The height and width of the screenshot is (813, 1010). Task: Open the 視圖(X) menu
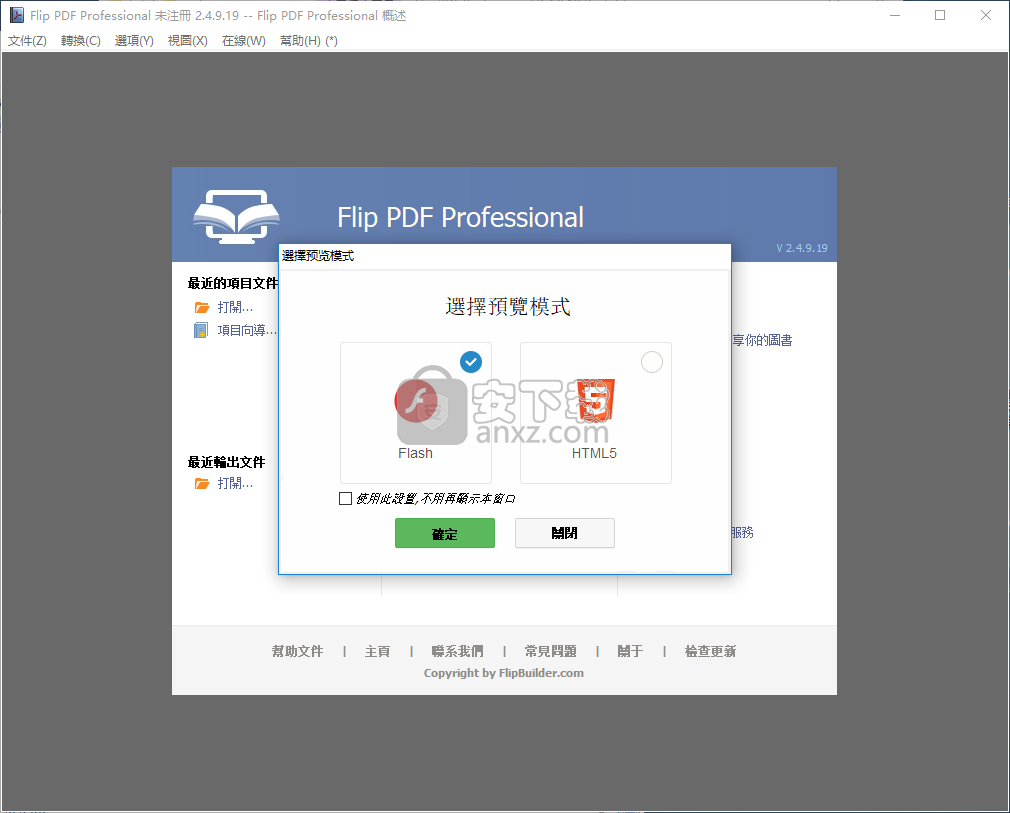[187, 41]
